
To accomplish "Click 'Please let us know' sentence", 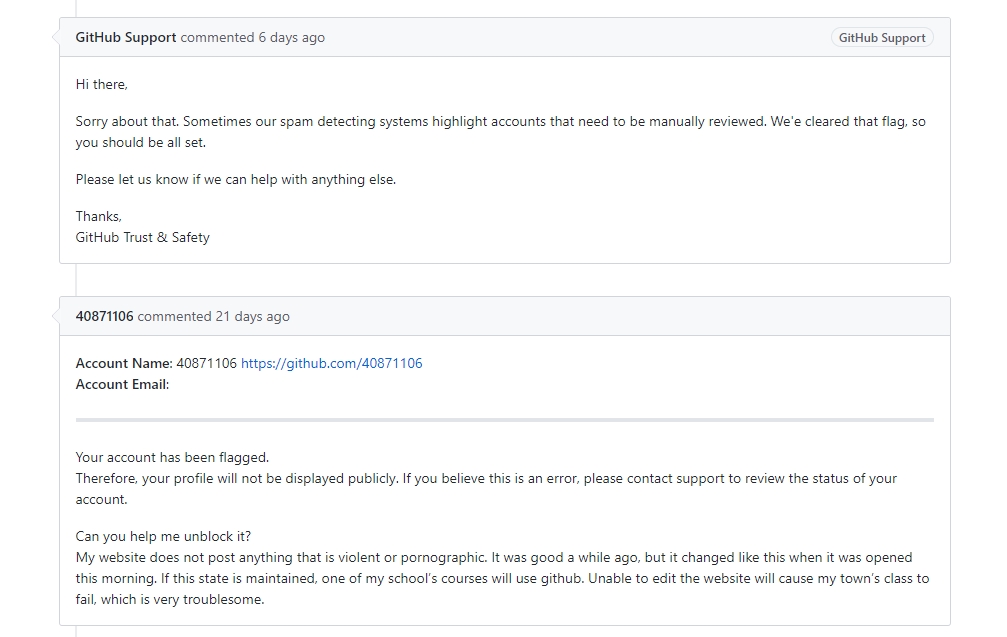I will tap(236, 180).
